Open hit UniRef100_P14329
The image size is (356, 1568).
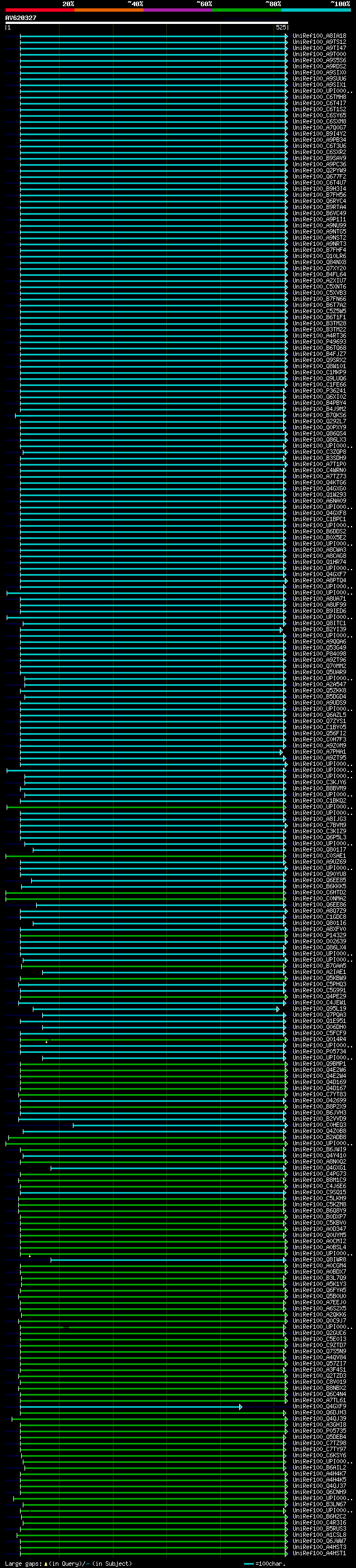pyautogui.click(x=319, y=936)
